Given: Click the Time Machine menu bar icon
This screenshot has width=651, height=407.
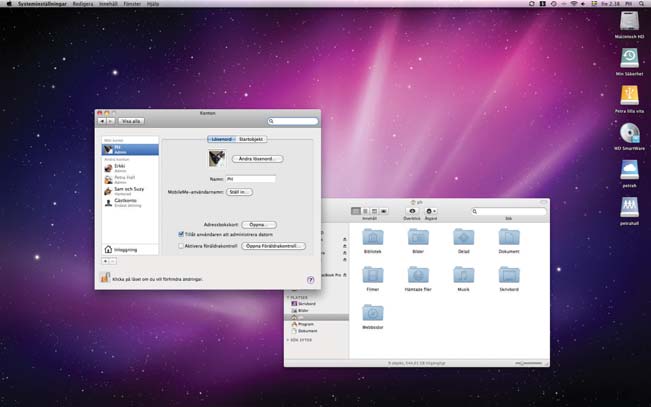Looking at the screenshot, I should coord(553,3).
